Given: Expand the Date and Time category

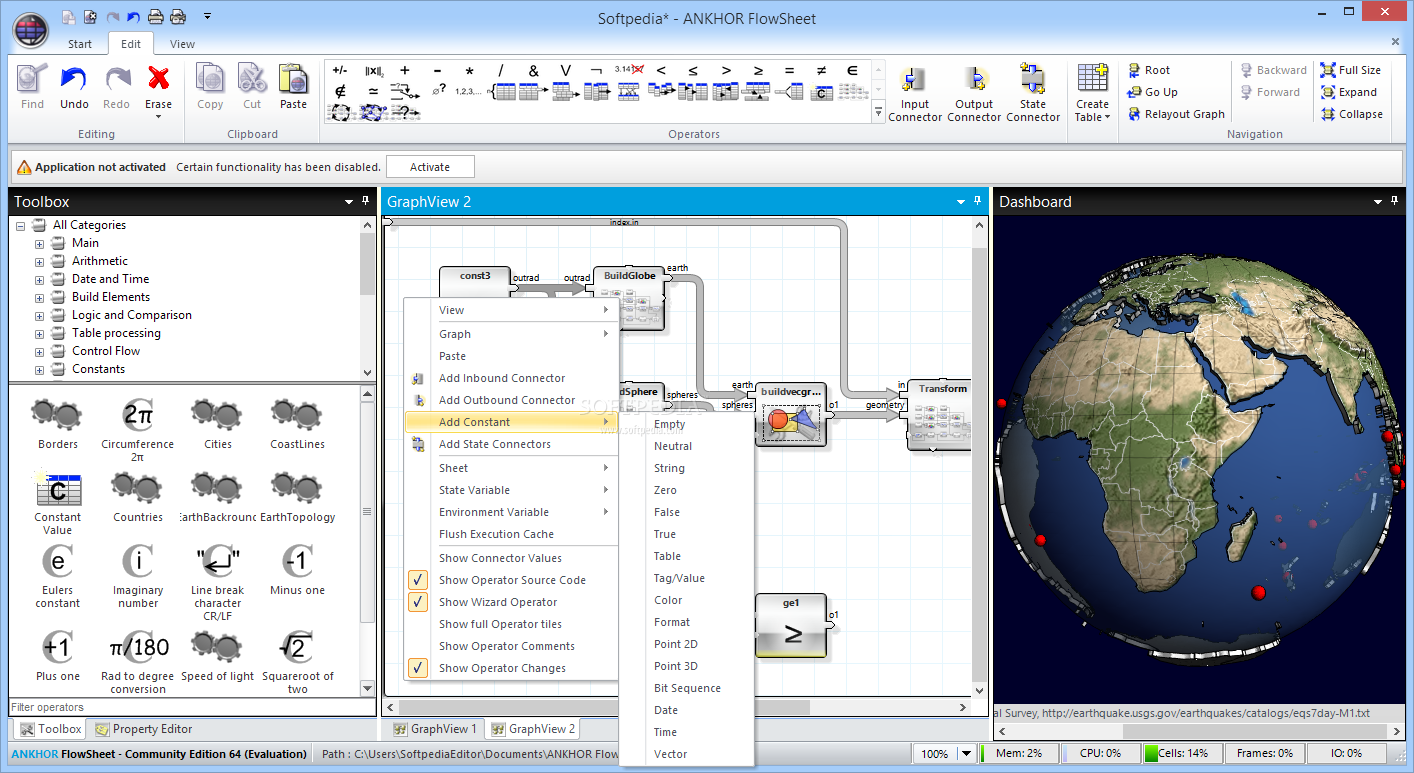Looking at the screenshot, I should point(40,279).
